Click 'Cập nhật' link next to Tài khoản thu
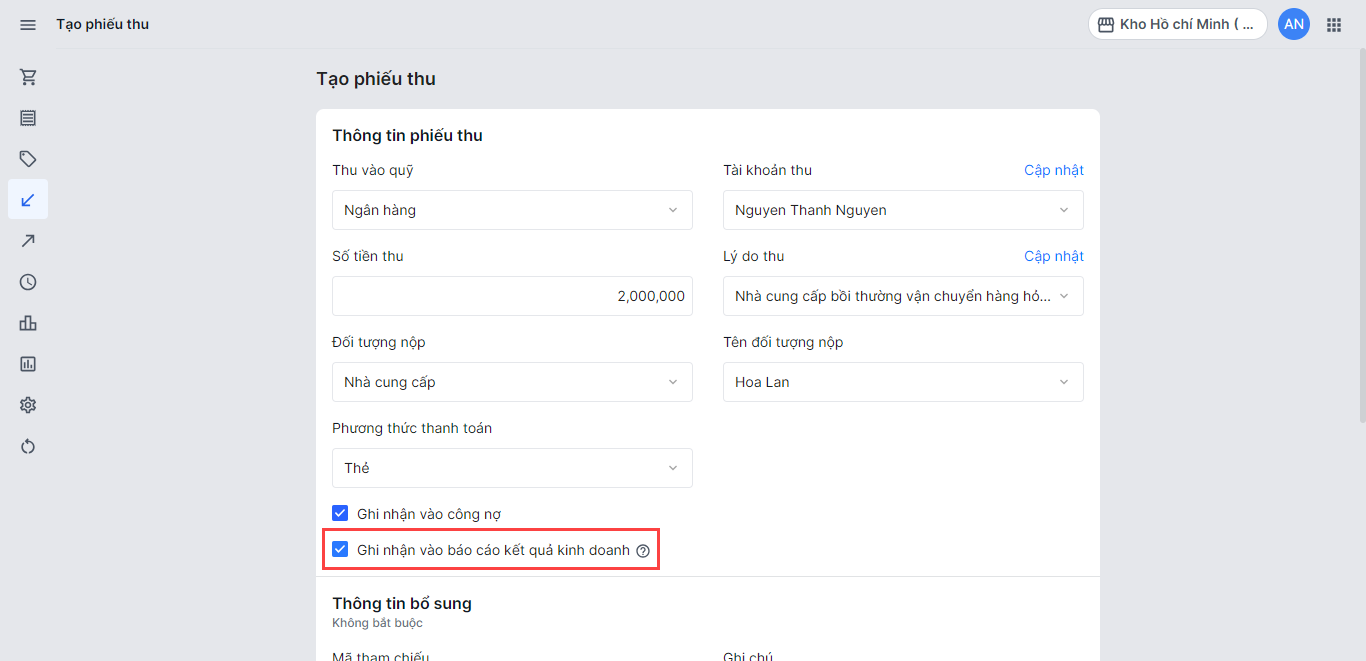1366x661 pixels. [x=1053, y=170]
